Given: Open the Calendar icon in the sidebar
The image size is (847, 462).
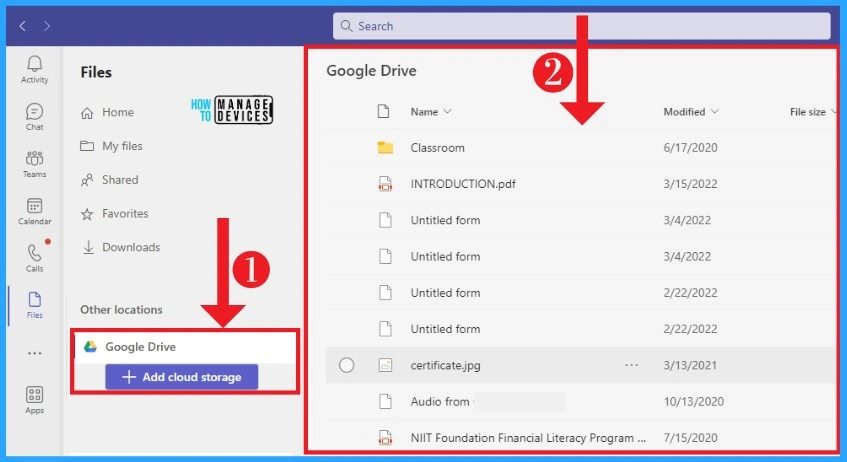Looking at the screenshot, I should click(35, 206).
